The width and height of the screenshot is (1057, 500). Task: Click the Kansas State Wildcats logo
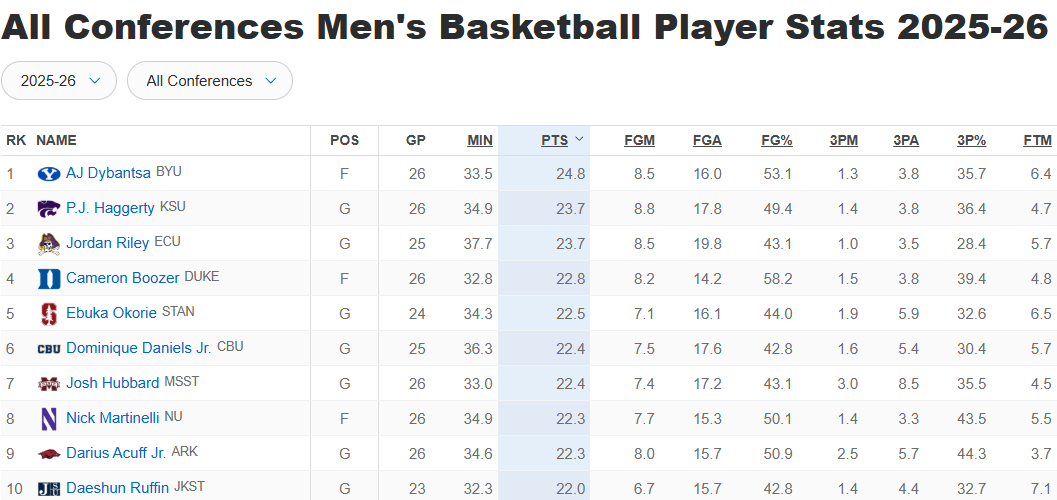tap(49, 209)
